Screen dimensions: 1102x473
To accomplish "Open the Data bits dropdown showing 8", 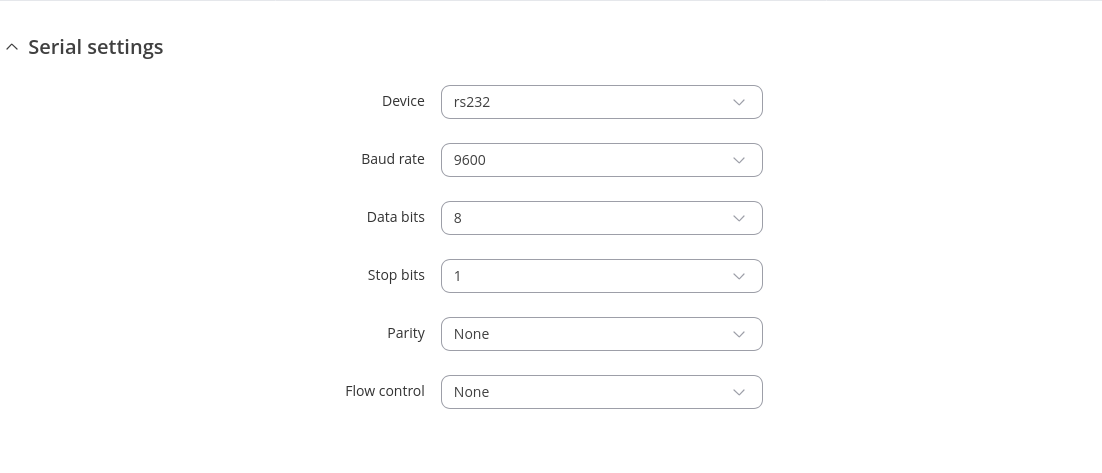I will click(601, 218).
